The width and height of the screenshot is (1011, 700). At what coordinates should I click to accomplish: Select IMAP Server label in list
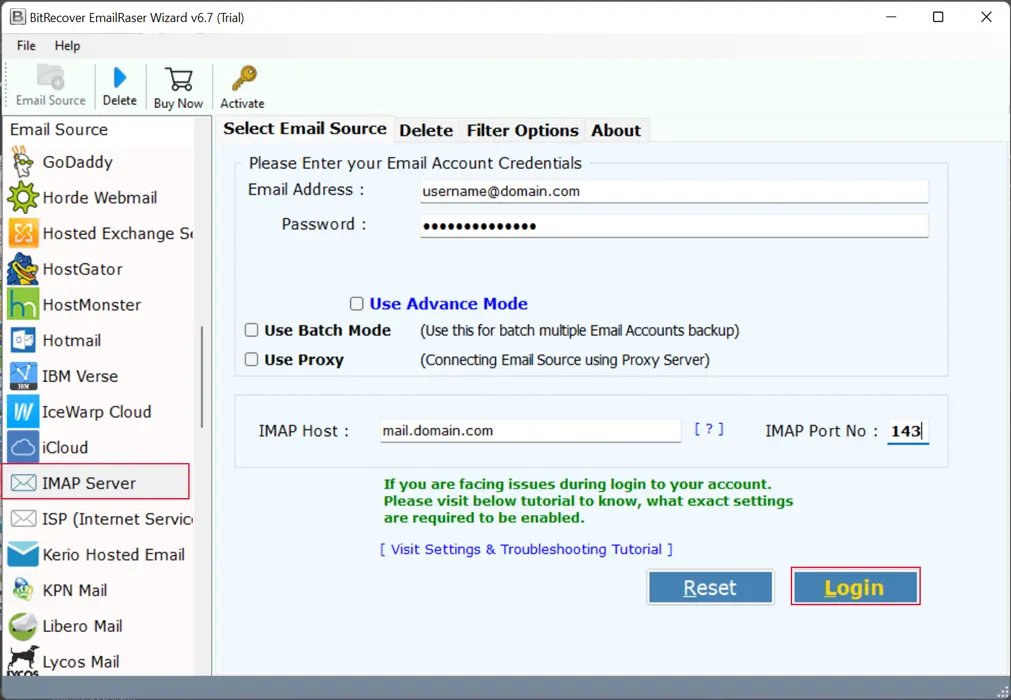tap(89, 483)
